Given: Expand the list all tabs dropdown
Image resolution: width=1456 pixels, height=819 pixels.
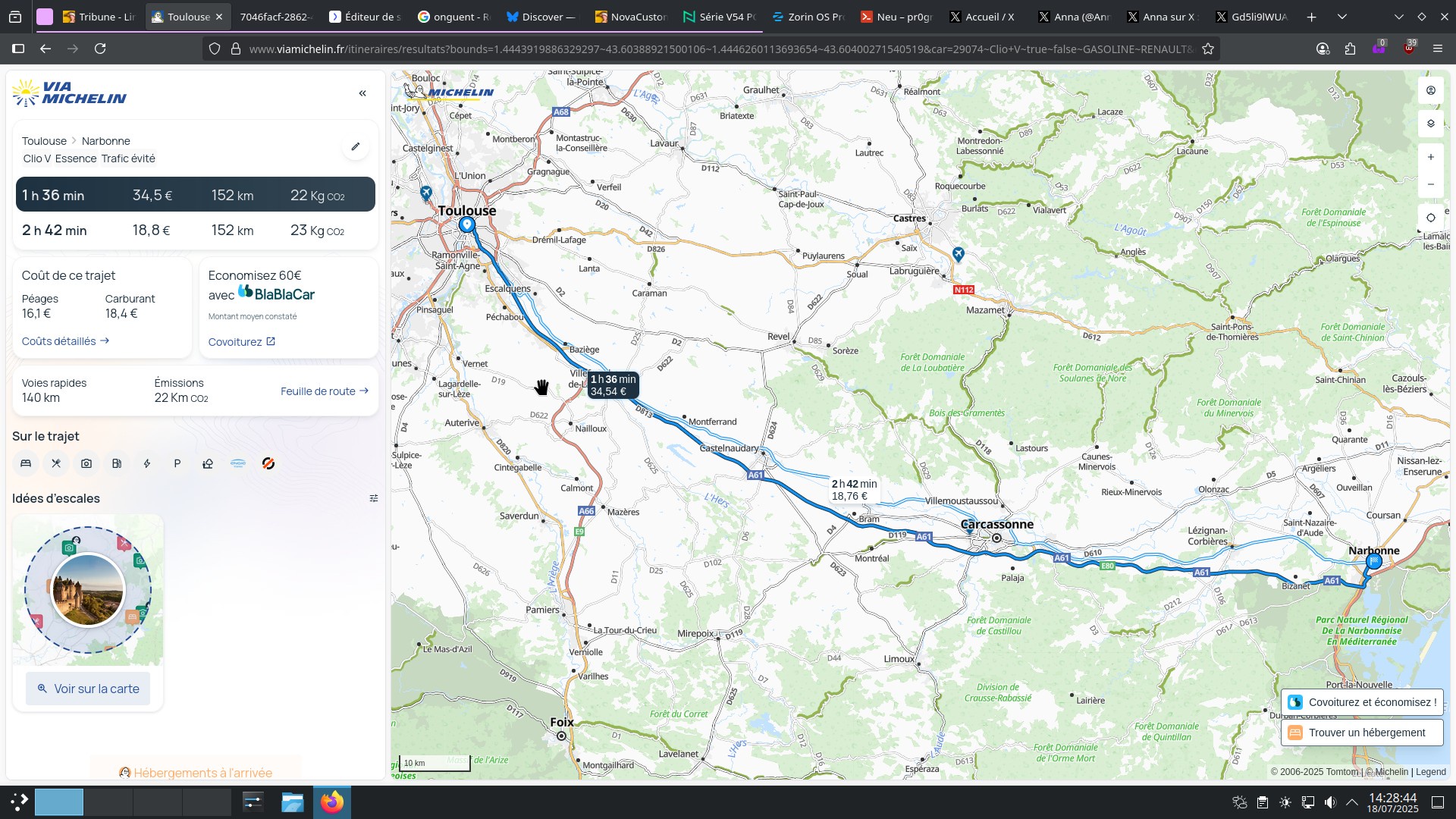Looking at the screenshot, I should (1342, 17).
